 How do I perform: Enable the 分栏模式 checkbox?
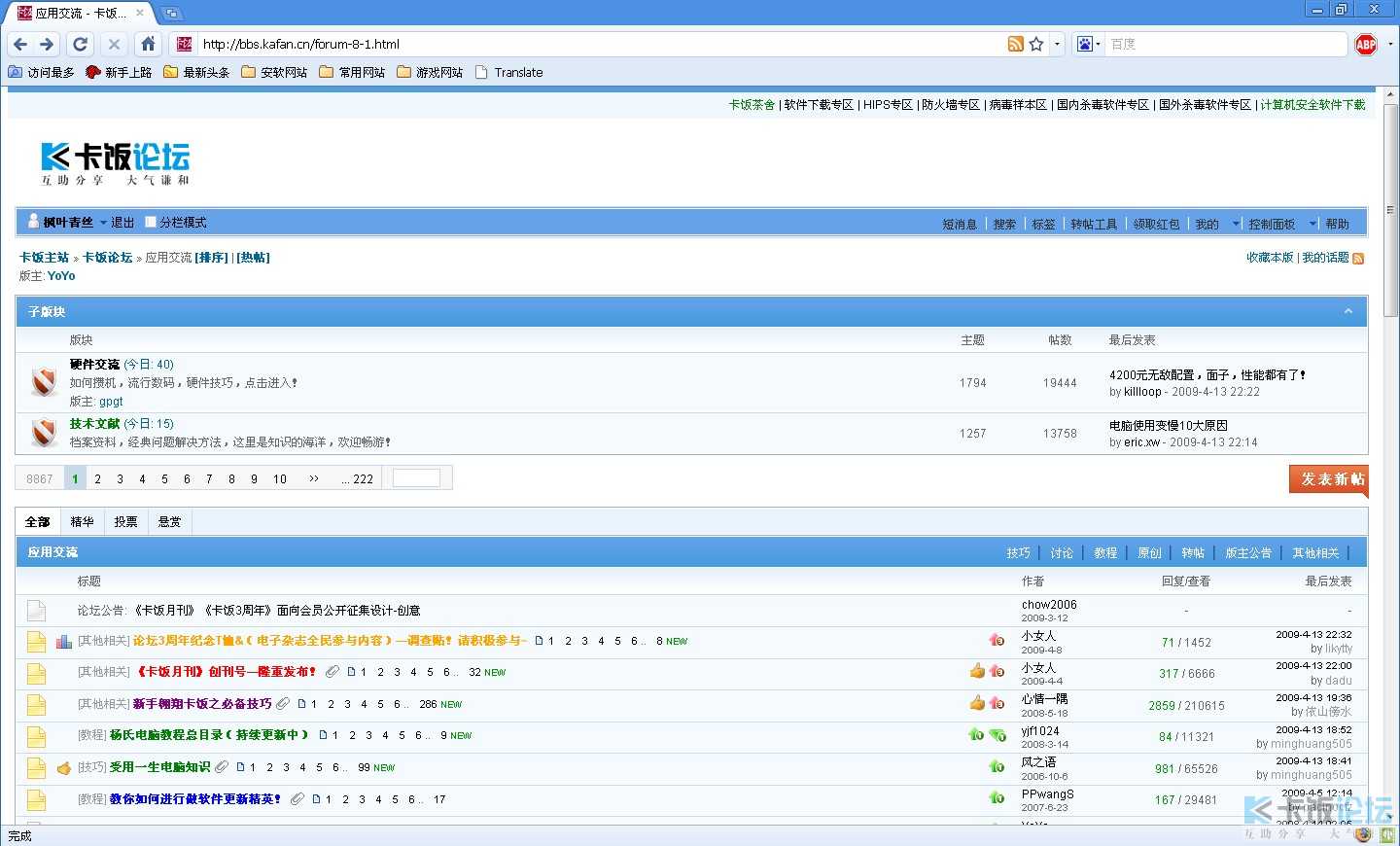[x=151, y=222]
